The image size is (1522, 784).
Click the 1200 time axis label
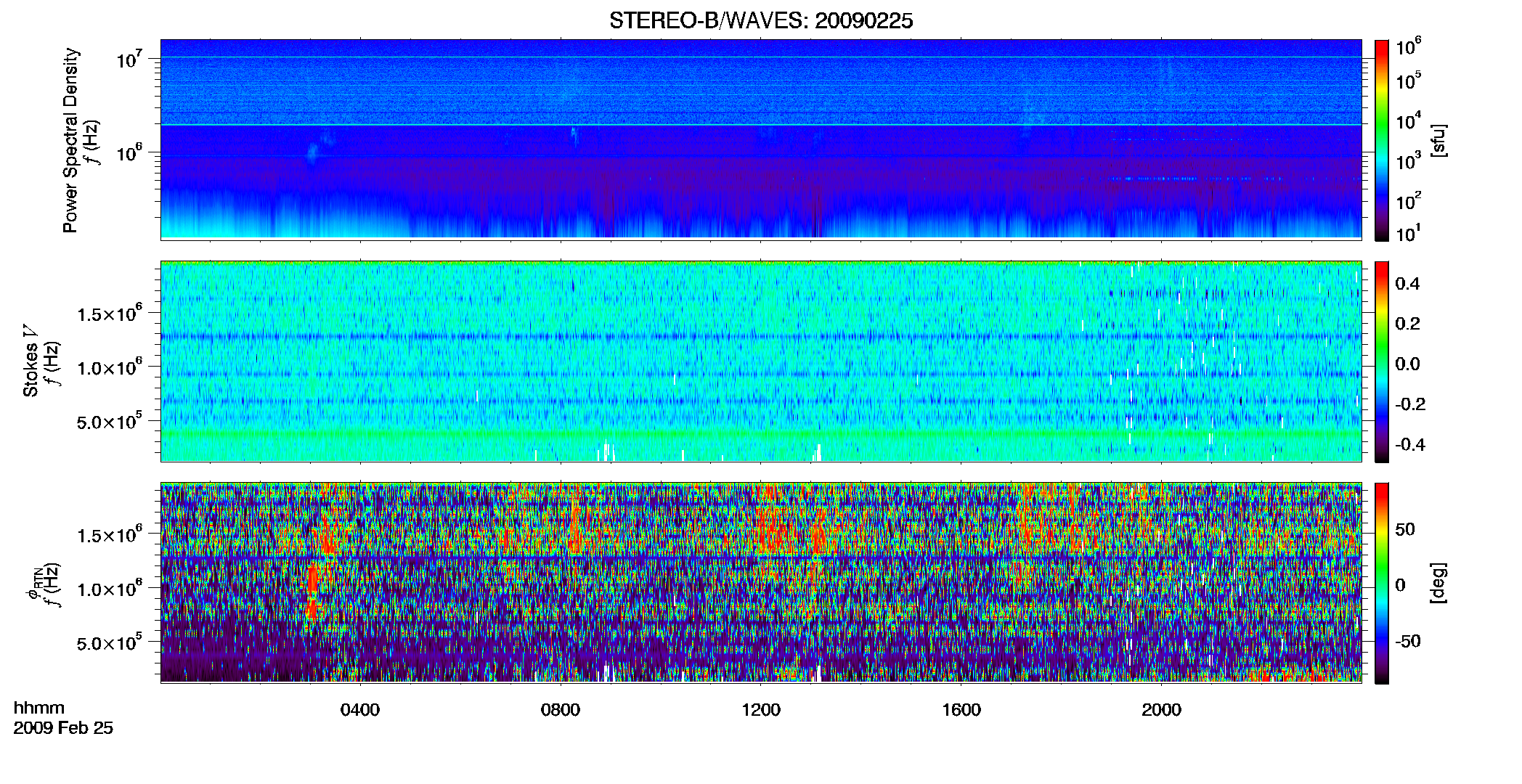tap(761, 710)
